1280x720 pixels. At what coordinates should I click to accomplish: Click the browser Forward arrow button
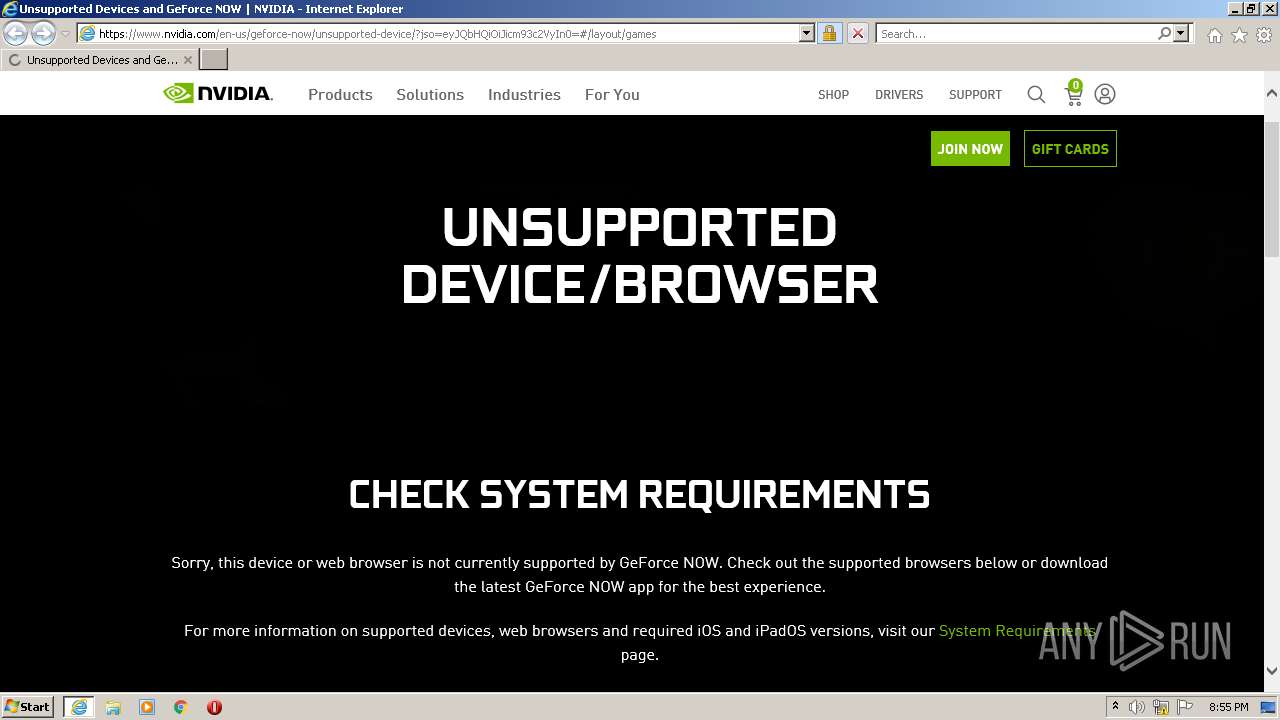43,33
